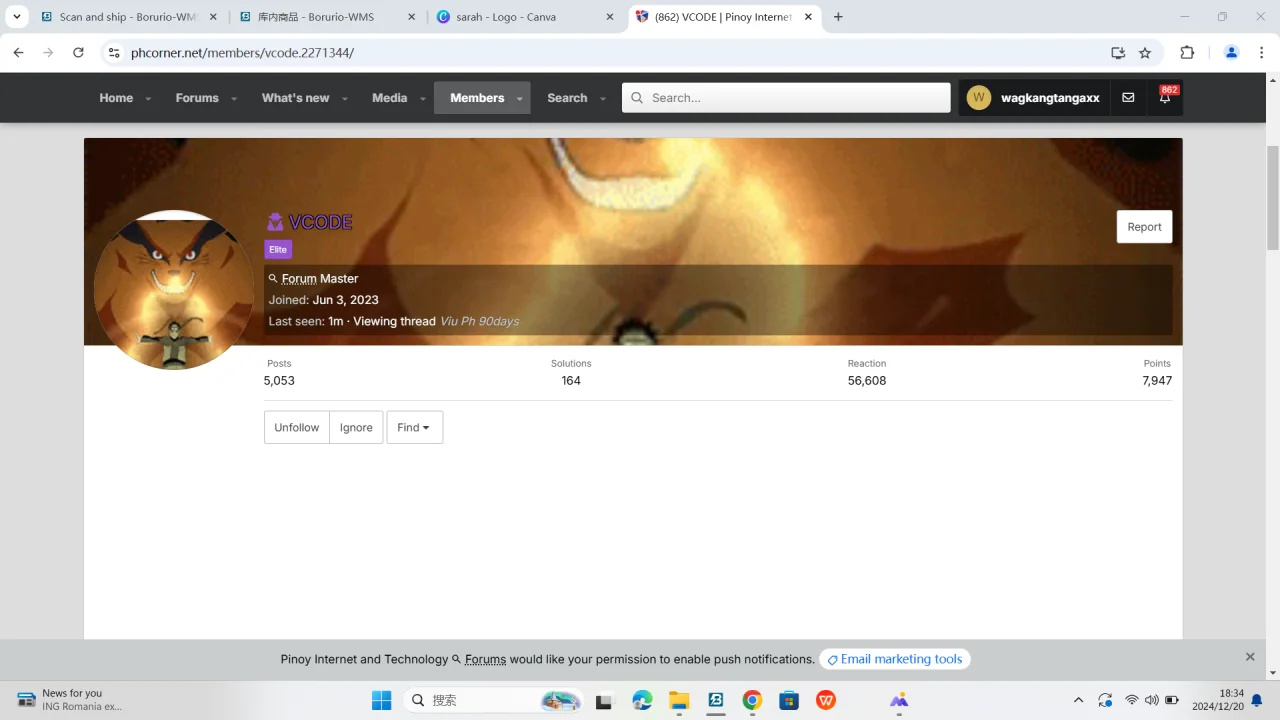1280x720 pixels.
Task: Switch to the 库内商品 Borurio-WMS tab
Action: pyautogui.click(x=327, y=17)
